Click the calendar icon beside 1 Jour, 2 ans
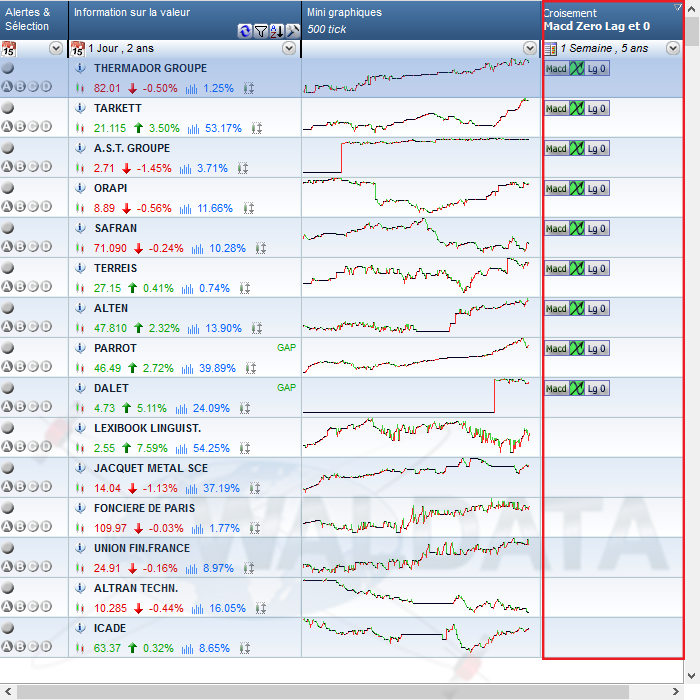Viewport: 700px width, 700px height. point(78,48)
